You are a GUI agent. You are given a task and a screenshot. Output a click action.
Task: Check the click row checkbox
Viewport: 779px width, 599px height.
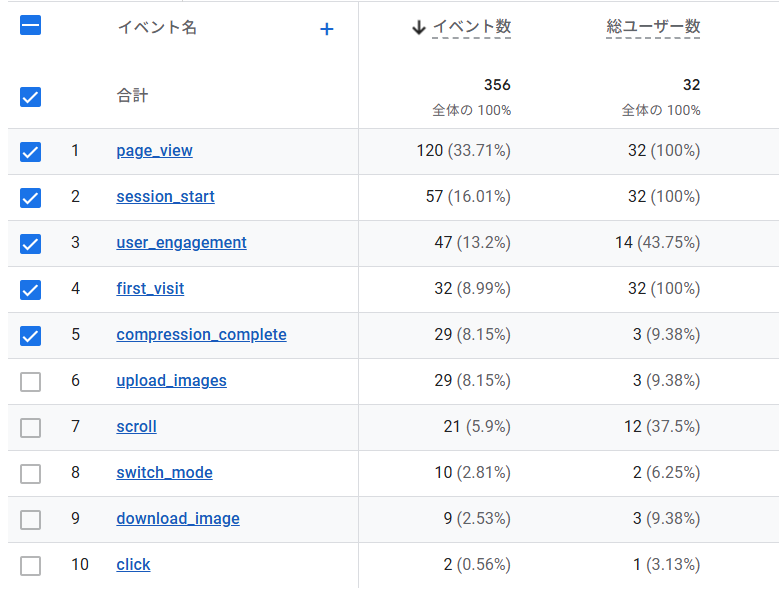pos(30,565)
